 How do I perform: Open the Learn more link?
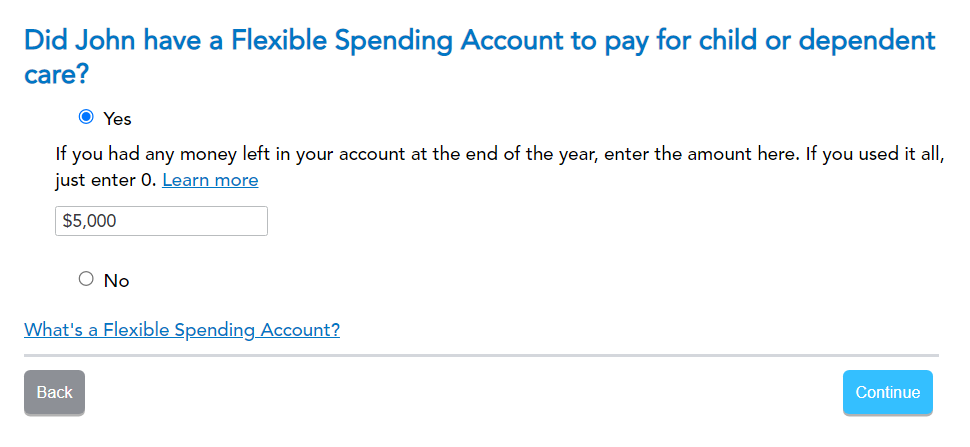tap(210, 180)
